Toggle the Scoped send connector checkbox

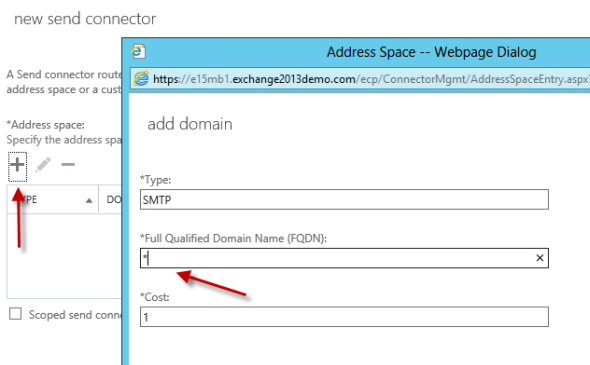tap(15, 314)
